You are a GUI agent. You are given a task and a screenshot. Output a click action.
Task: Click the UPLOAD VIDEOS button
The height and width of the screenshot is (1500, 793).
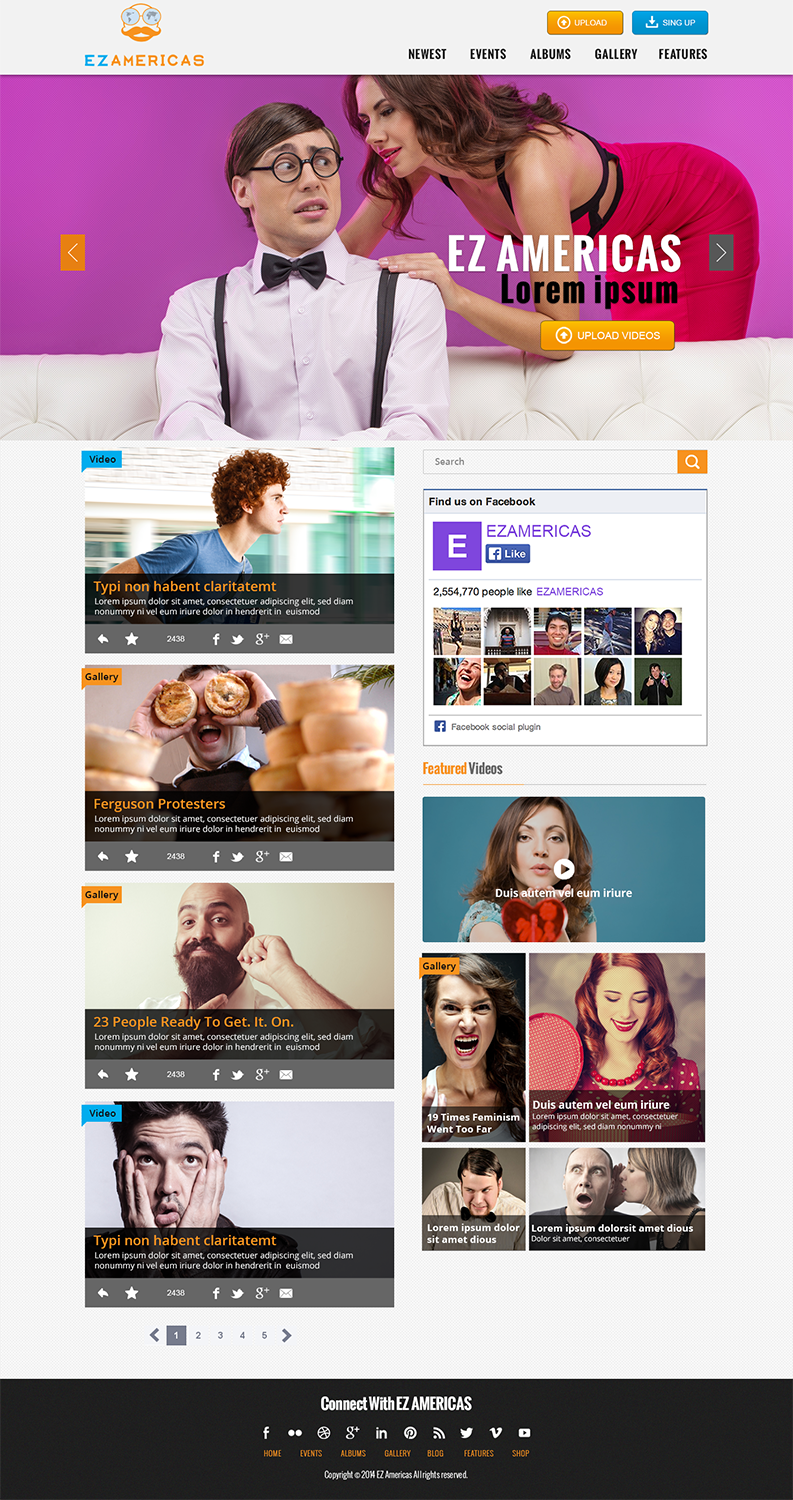[608, 335]
